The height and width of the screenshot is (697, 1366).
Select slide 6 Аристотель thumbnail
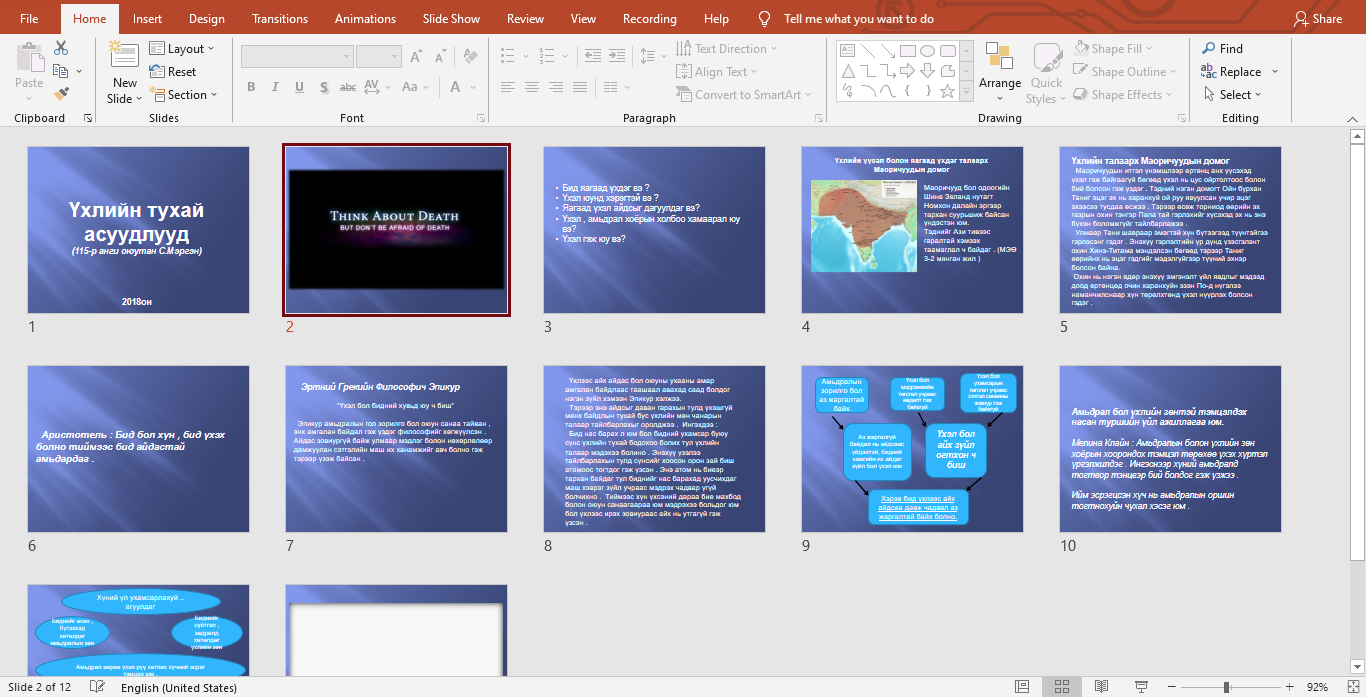pos(138,449)
